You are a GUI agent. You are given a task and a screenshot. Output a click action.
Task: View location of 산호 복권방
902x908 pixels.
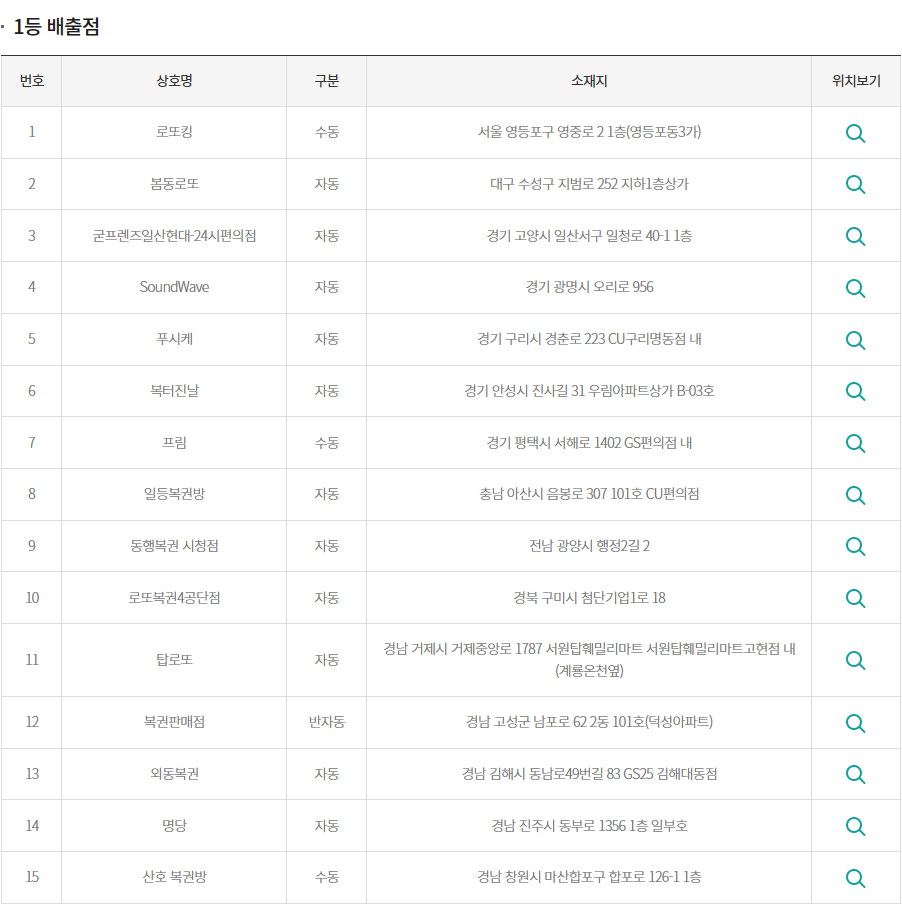855,878
